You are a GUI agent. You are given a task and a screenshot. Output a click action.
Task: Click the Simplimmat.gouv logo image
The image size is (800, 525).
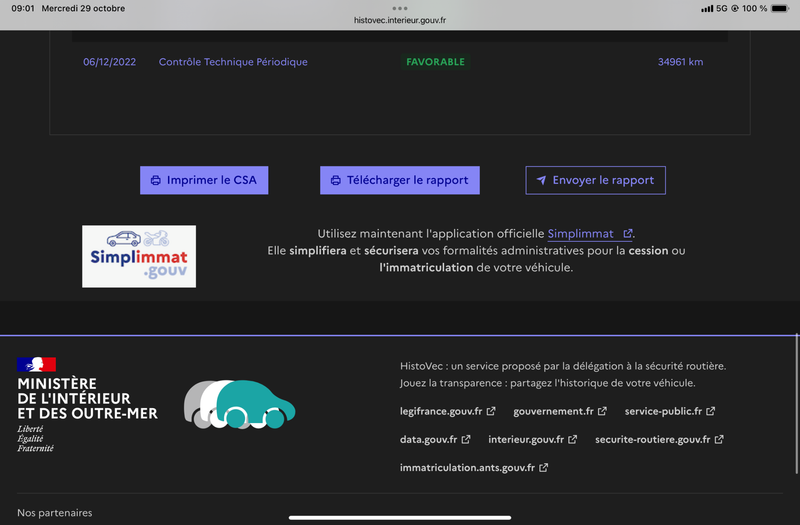point(139,256)
